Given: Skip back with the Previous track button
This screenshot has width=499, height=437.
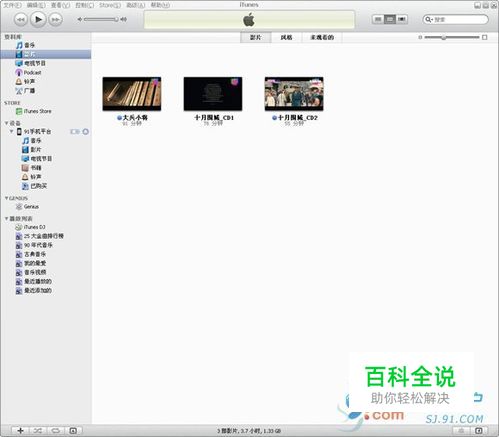Looking at the screenshot, I should click(x=21, y=20).
